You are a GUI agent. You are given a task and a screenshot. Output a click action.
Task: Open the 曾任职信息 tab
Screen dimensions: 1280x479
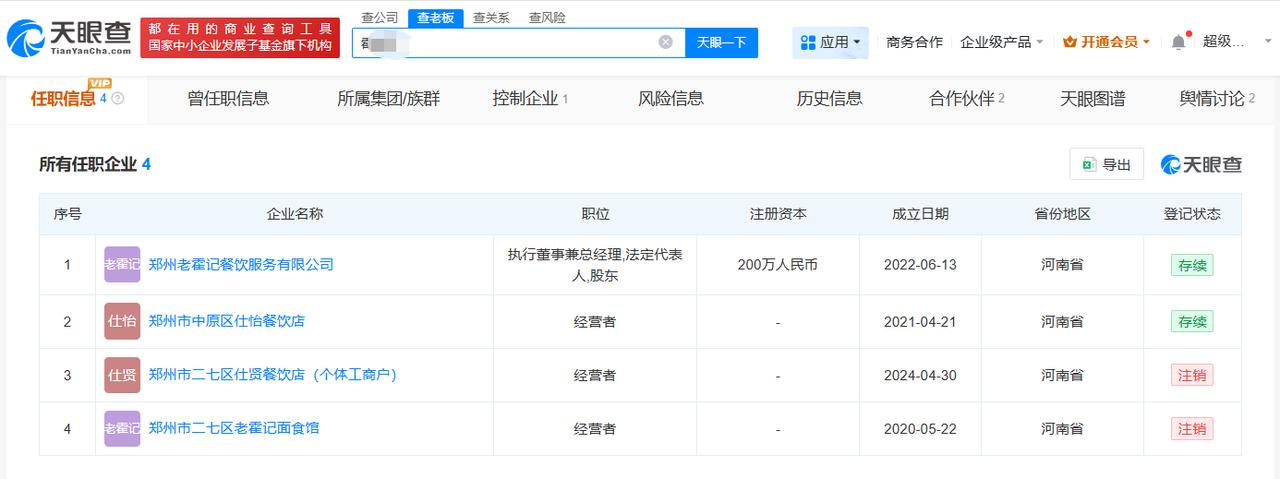[x=228, y=99]
